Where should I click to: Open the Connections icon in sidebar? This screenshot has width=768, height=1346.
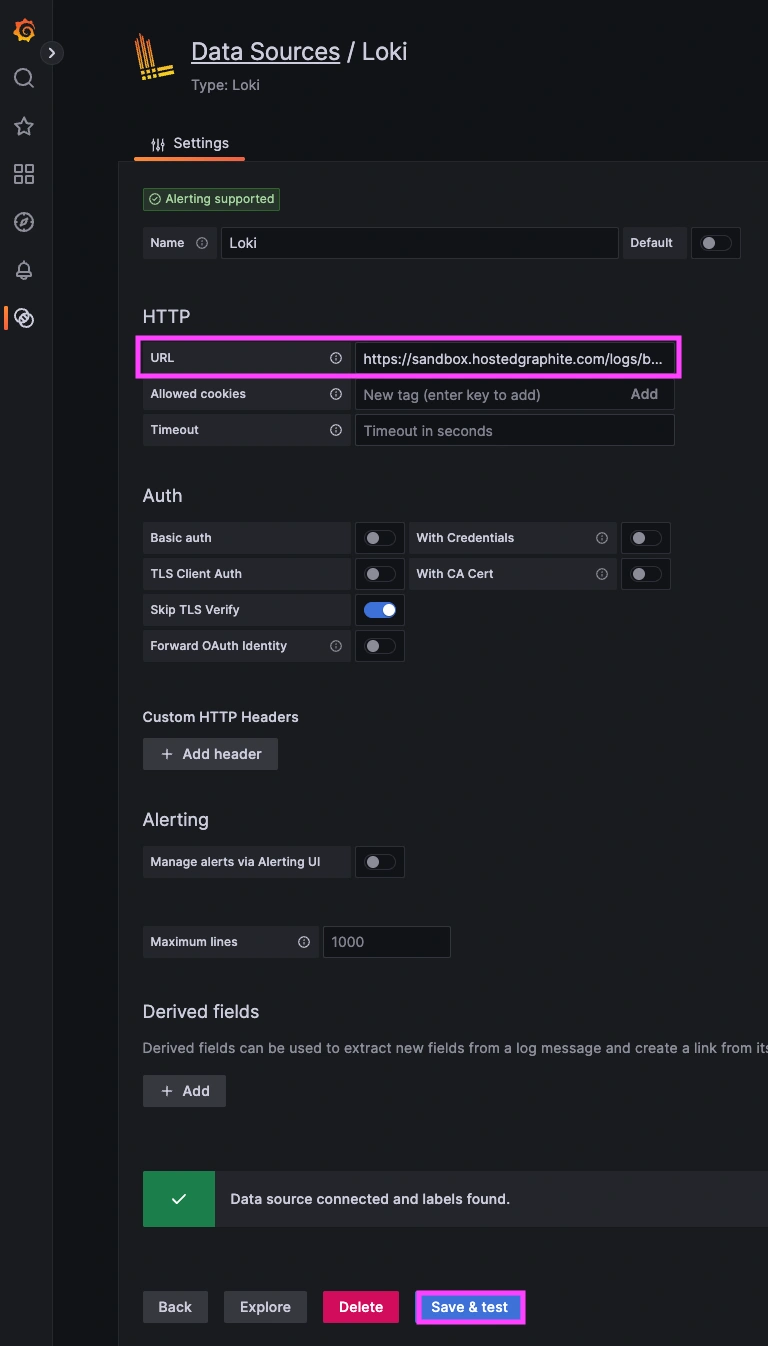click(24, 318)
